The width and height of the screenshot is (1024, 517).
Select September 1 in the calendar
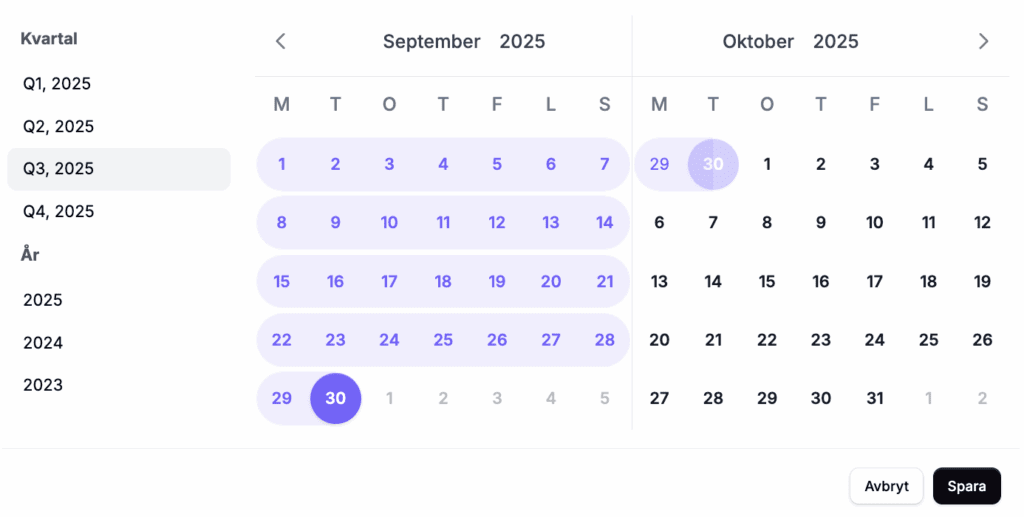pos(282,165)
